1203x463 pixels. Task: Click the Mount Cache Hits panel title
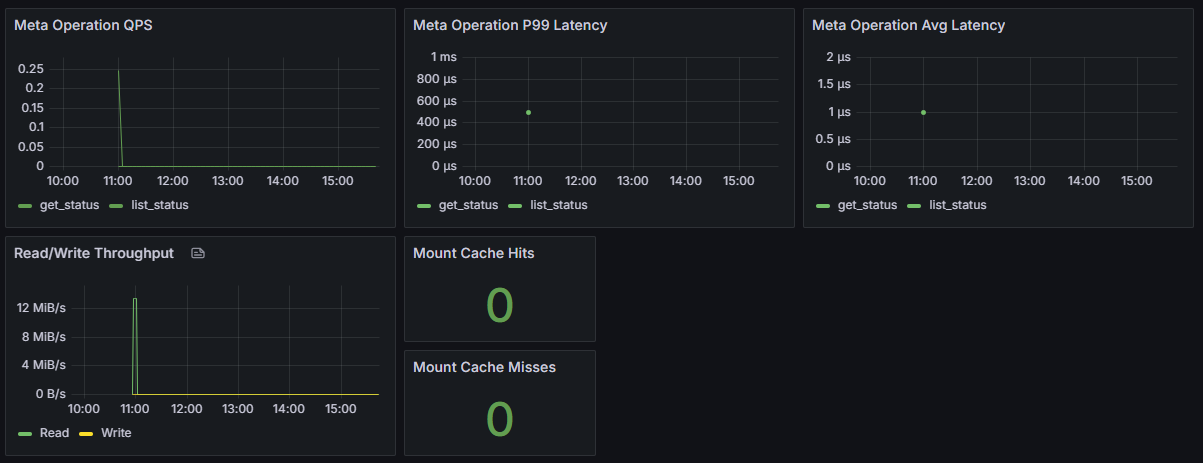tap(473, 254)
